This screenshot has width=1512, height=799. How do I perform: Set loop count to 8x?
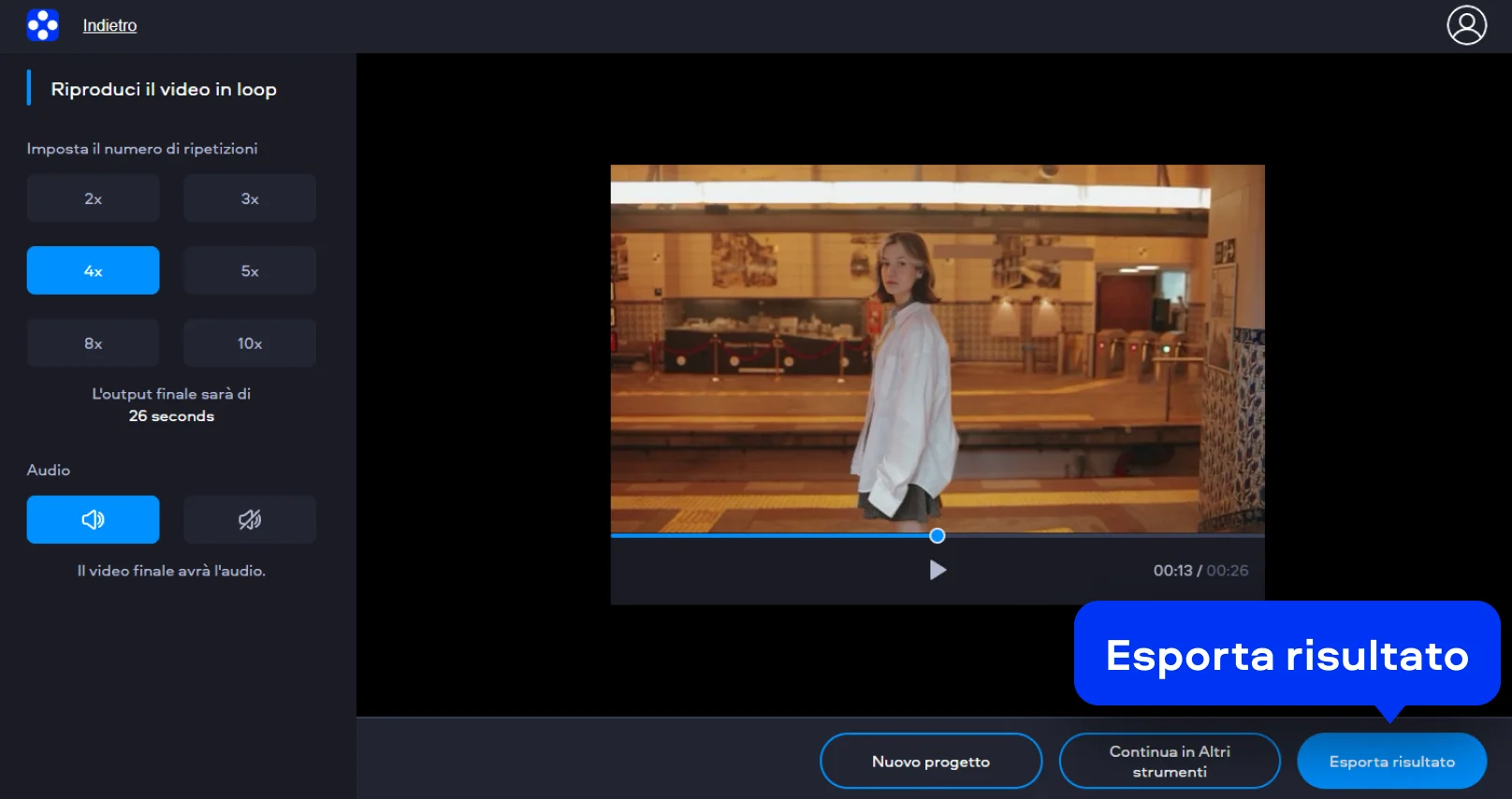(x=93, y=343)
